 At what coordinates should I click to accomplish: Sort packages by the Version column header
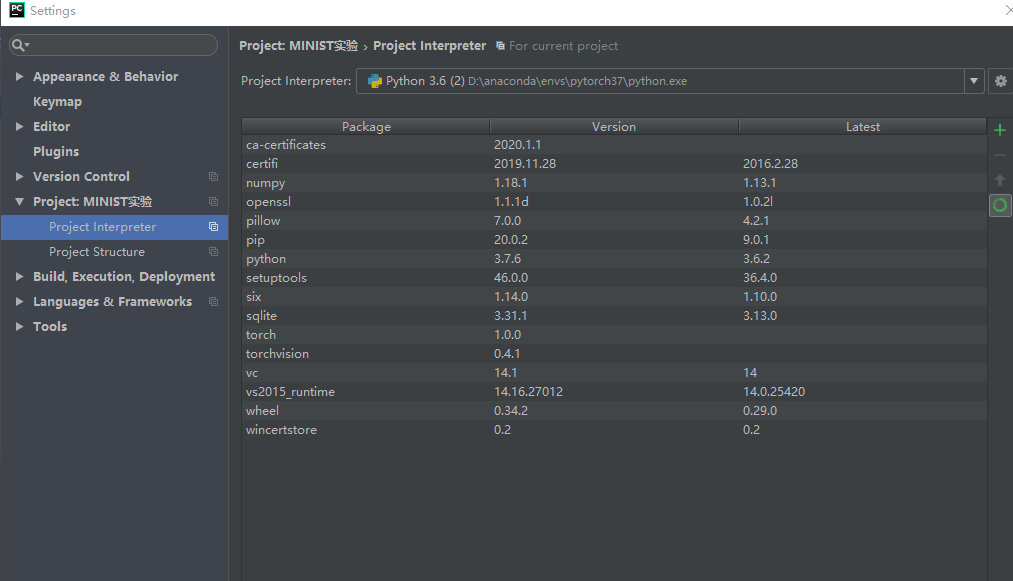coord(613,126)
